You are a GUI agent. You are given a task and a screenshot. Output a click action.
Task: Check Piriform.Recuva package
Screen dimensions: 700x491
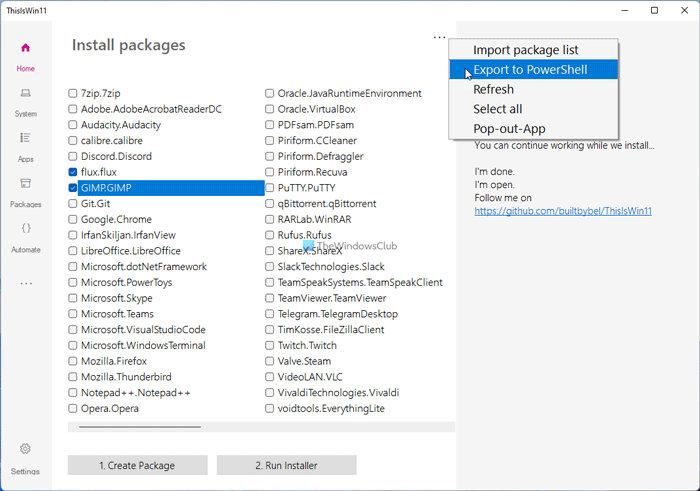tap(269, 172)
